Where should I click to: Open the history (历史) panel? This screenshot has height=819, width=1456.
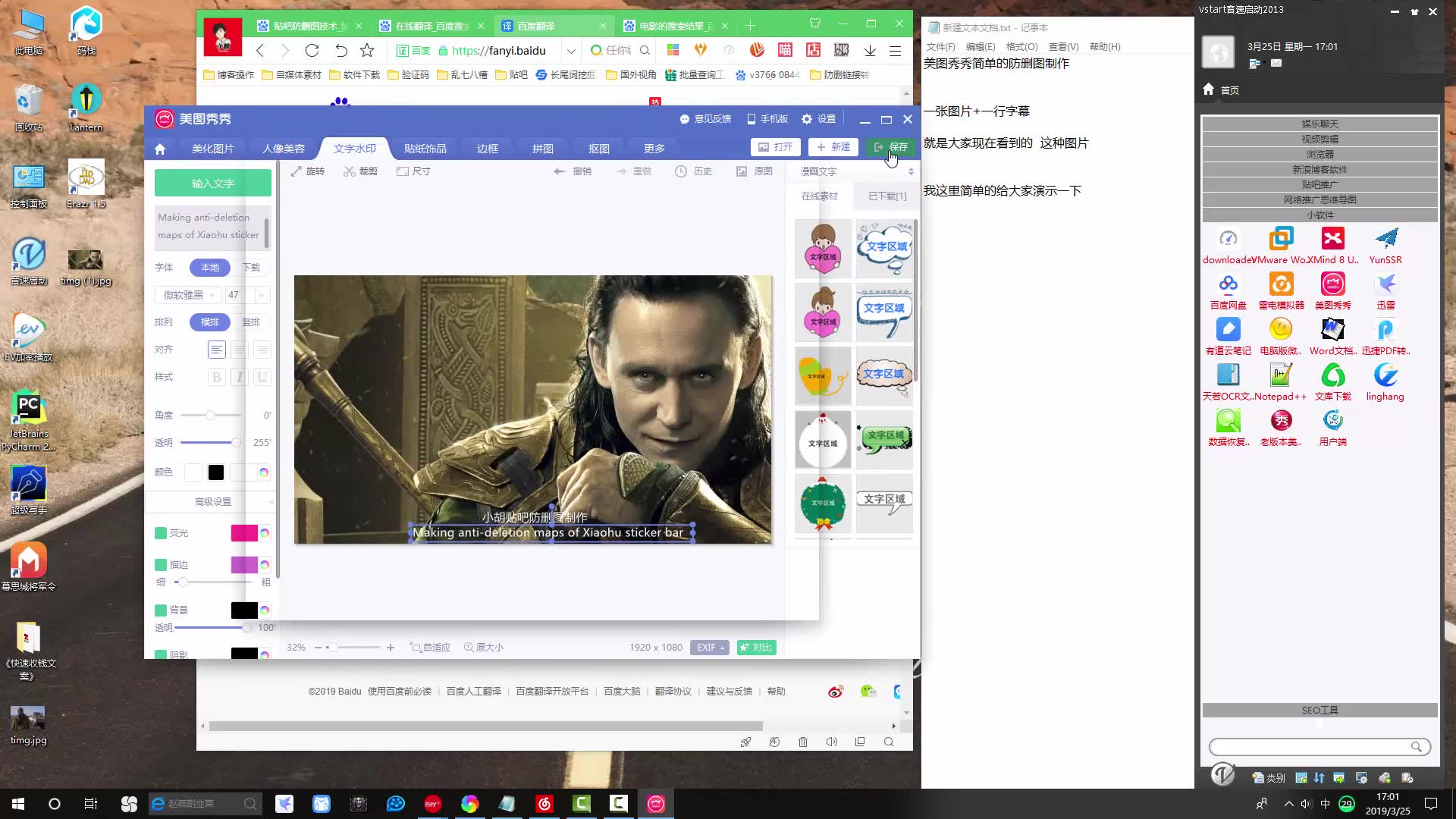click(x=693, y=171)
